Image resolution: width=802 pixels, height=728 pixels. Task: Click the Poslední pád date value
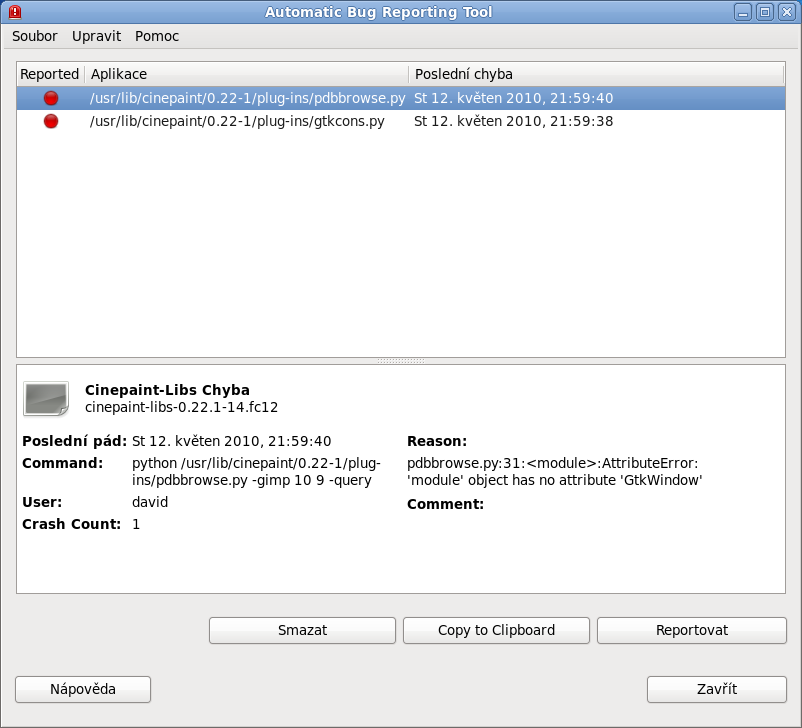231,441
